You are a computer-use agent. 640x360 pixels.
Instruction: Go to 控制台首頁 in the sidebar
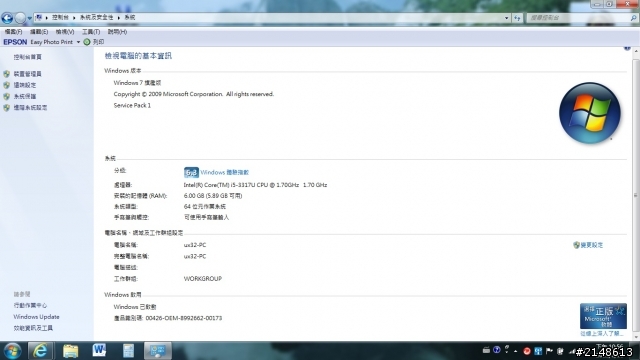[27, 57]
